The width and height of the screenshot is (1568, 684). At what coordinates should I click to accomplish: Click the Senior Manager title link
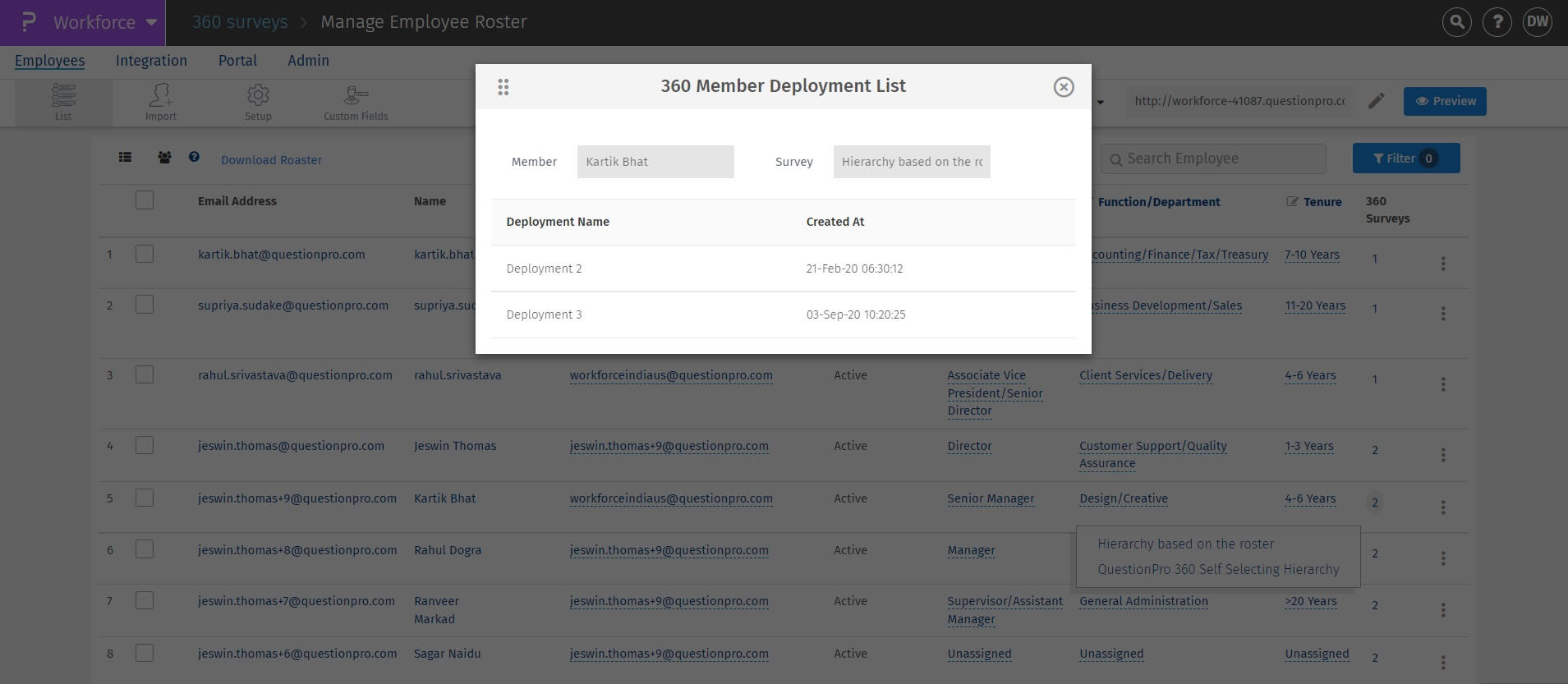991,498
